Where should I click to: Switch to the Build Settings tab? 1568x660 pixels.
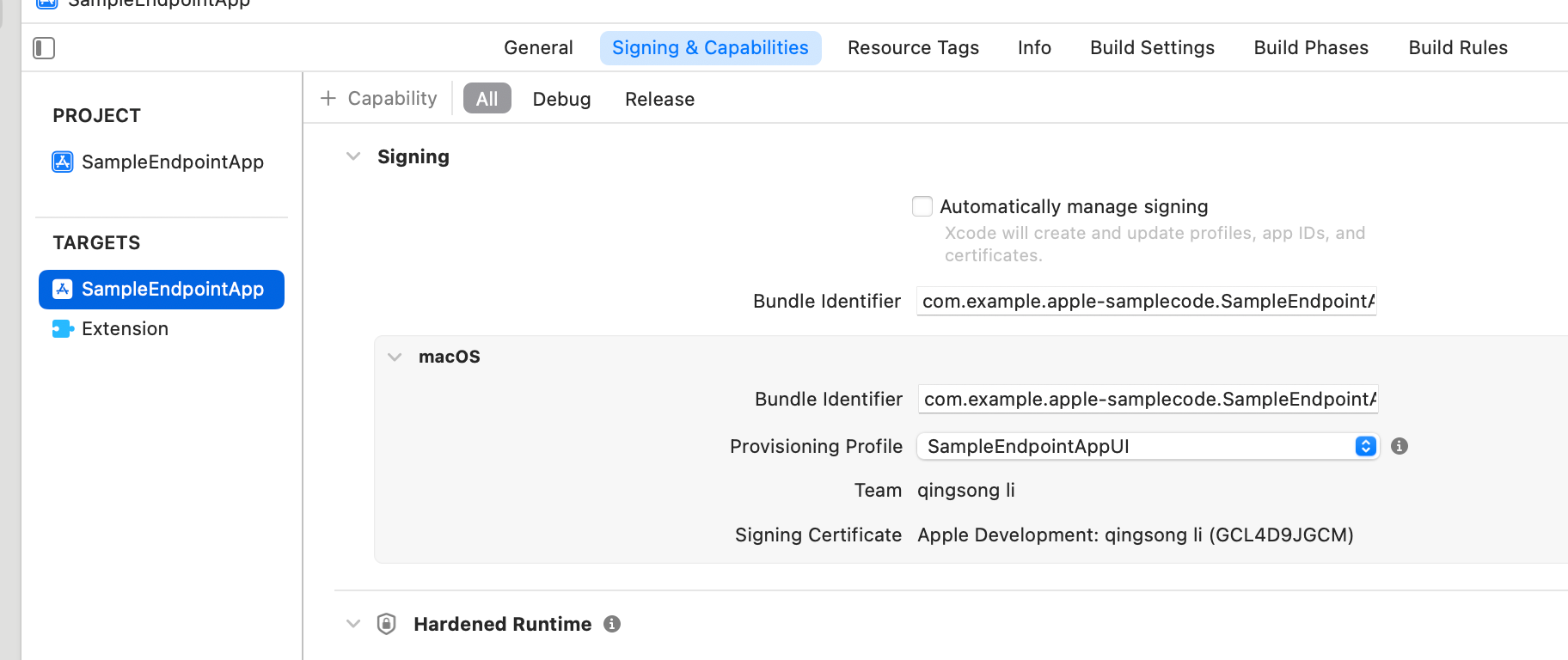[1152, 48]
